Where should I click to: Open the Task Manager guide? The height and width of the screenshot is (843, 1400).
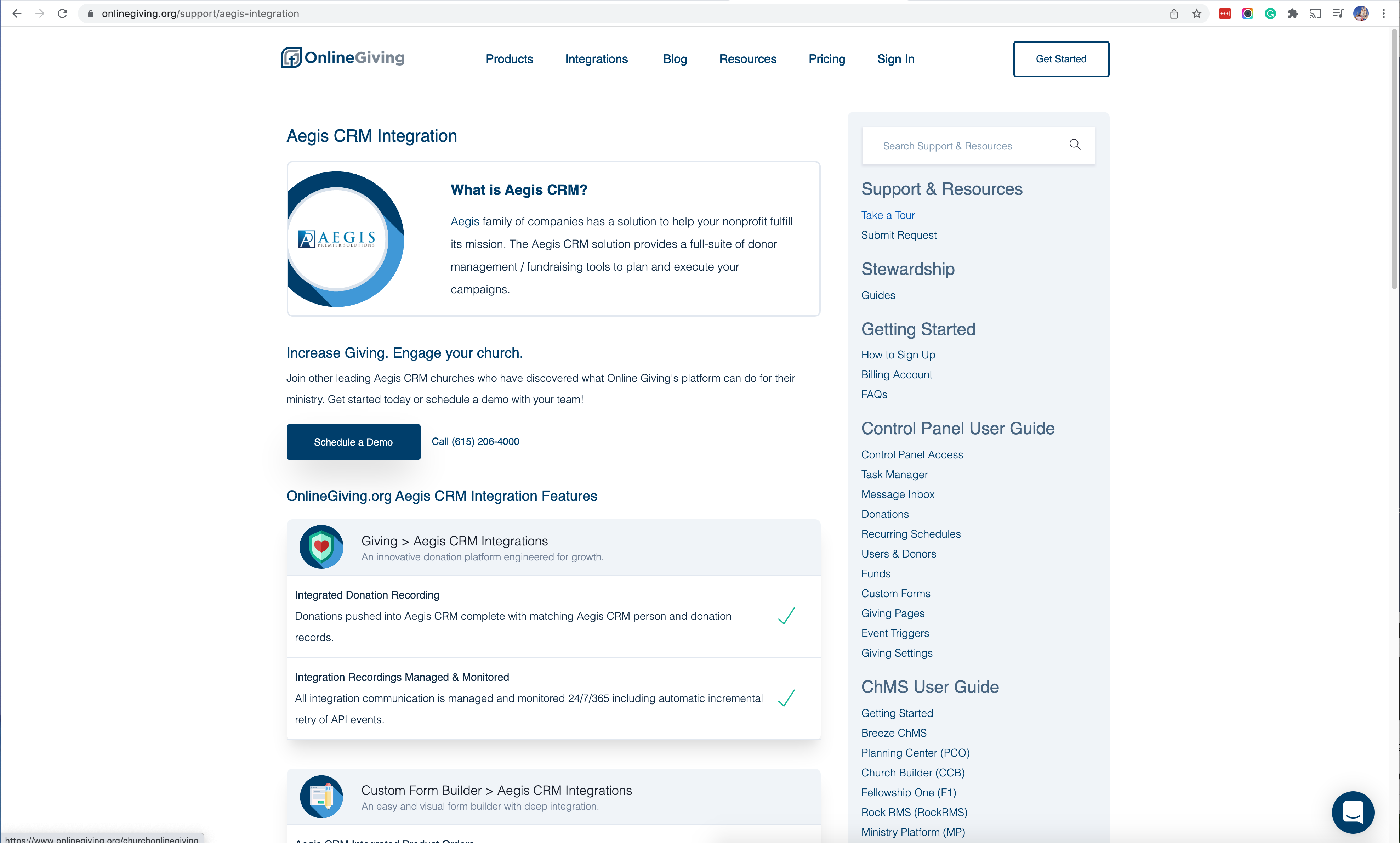point(894,475)
